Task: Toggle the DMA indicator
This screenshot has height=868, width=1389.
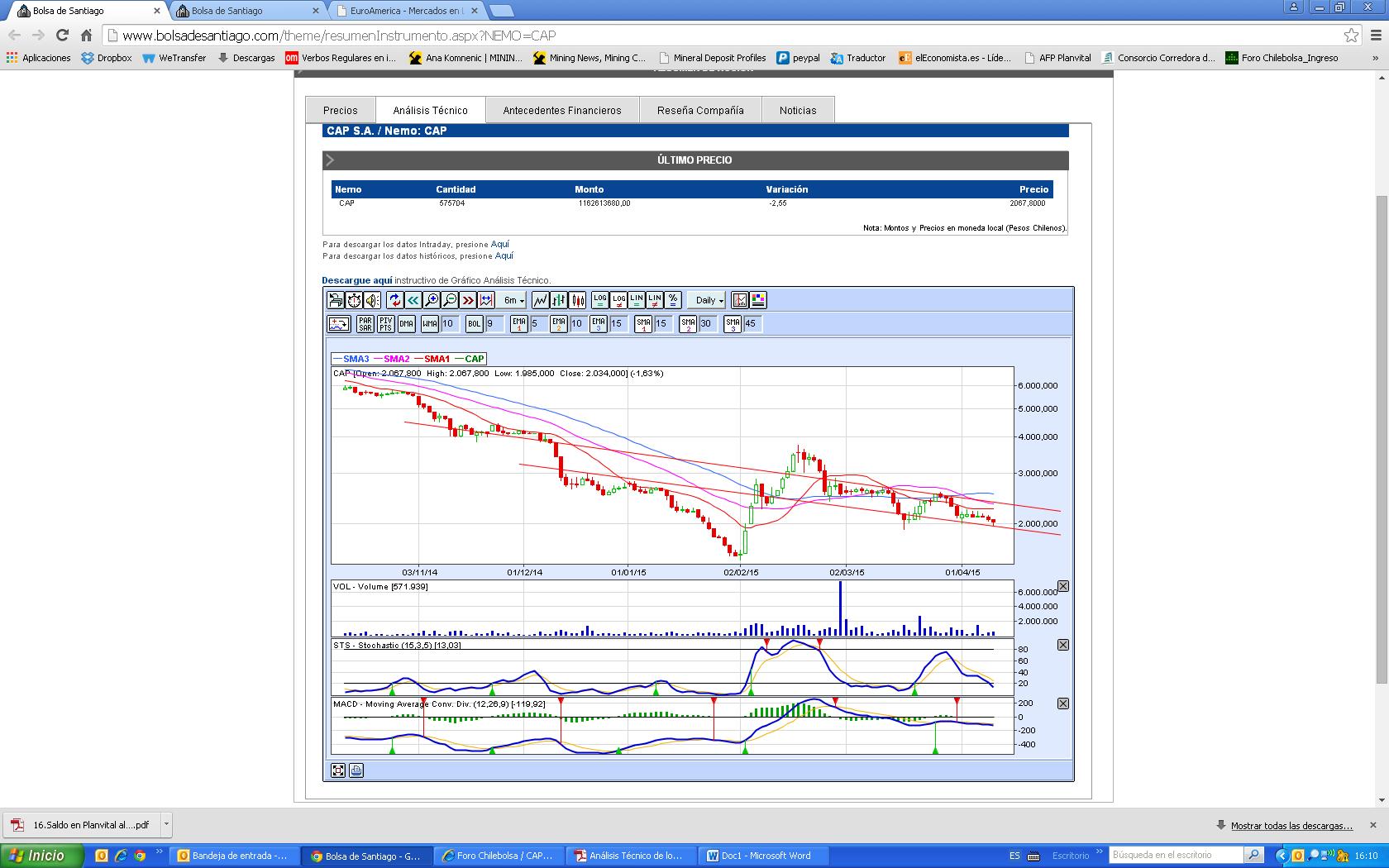Action: (x=406, y=324)
